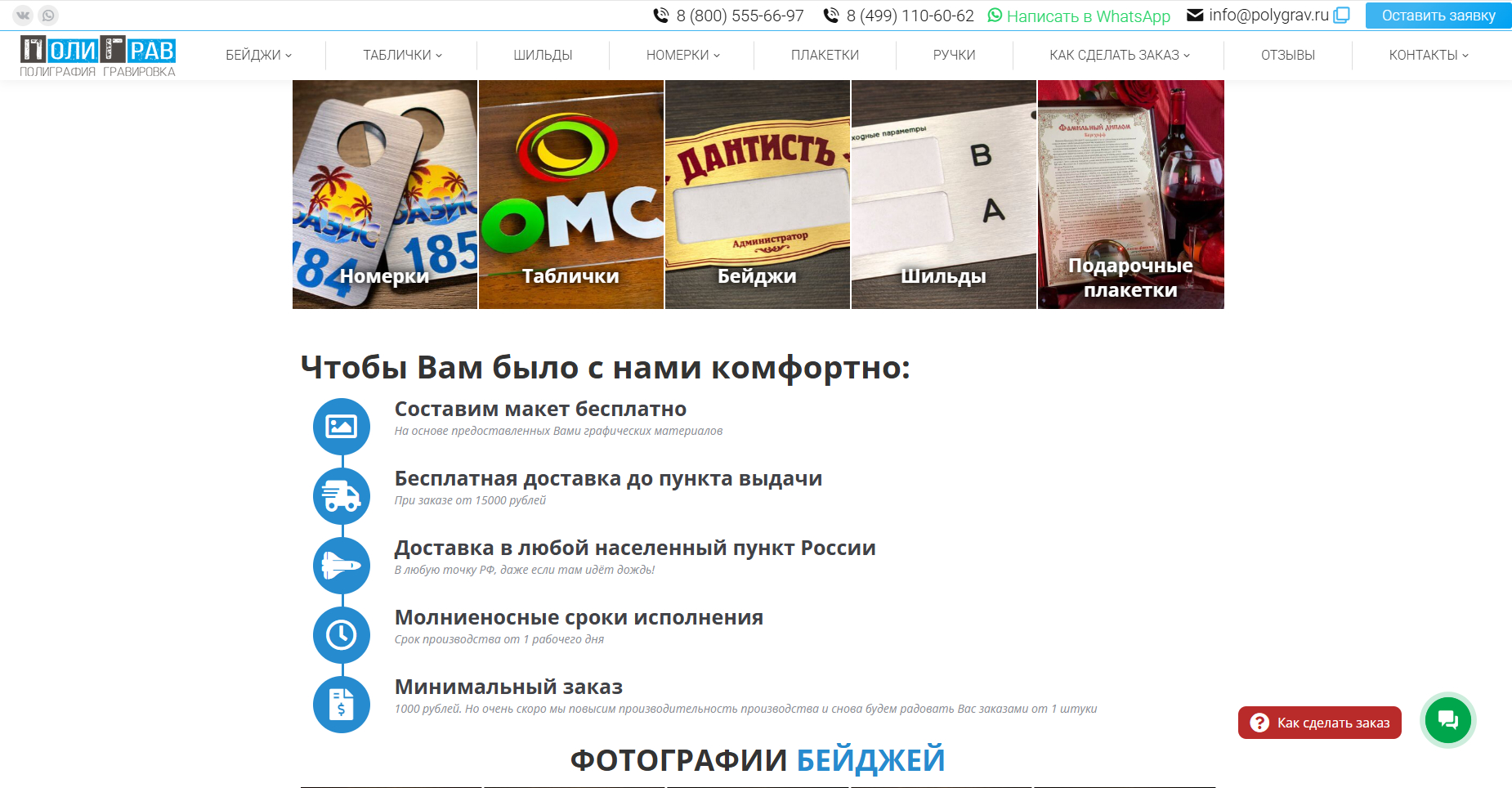Expand the ТАБЛИЧКИ menu dropdown
1512x788 pixels.
tap(403, 55)
